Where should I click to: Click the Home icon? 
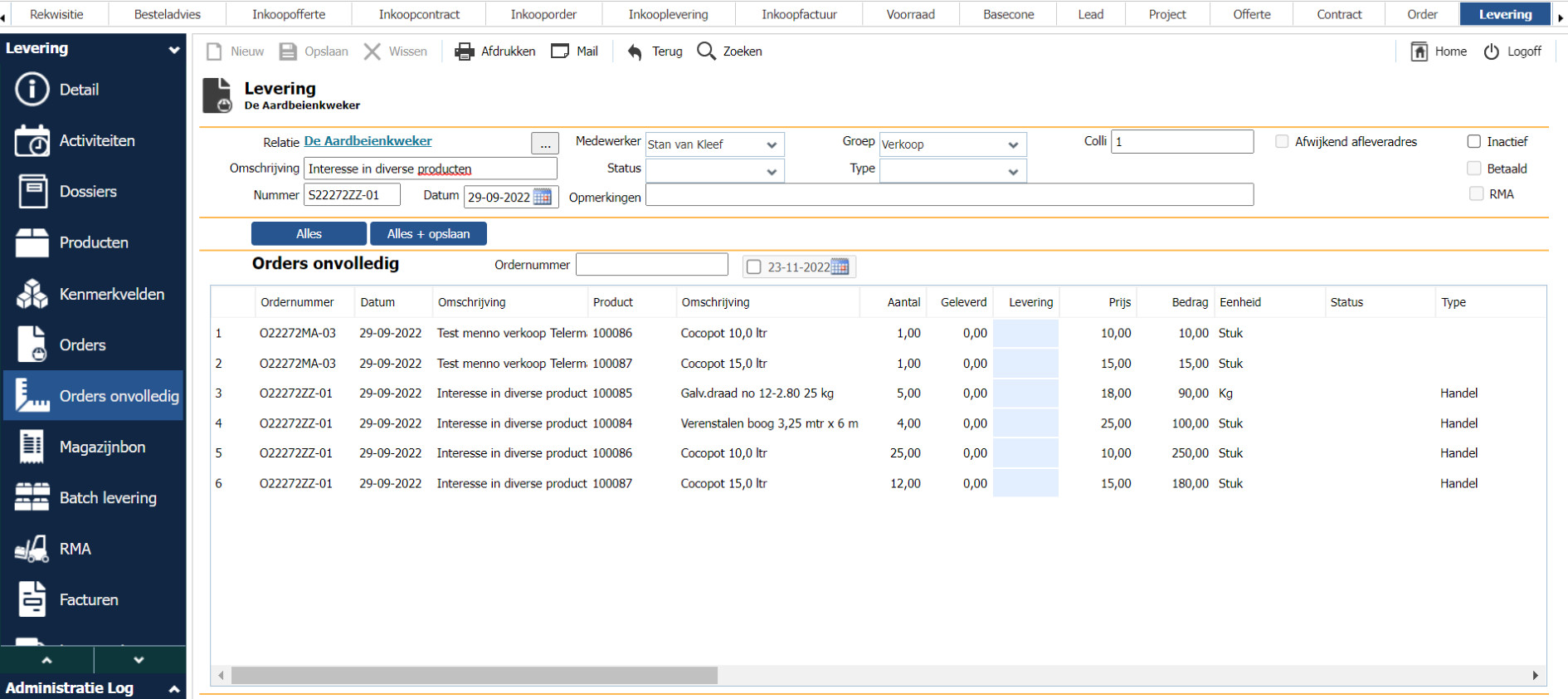(1419, 51)
